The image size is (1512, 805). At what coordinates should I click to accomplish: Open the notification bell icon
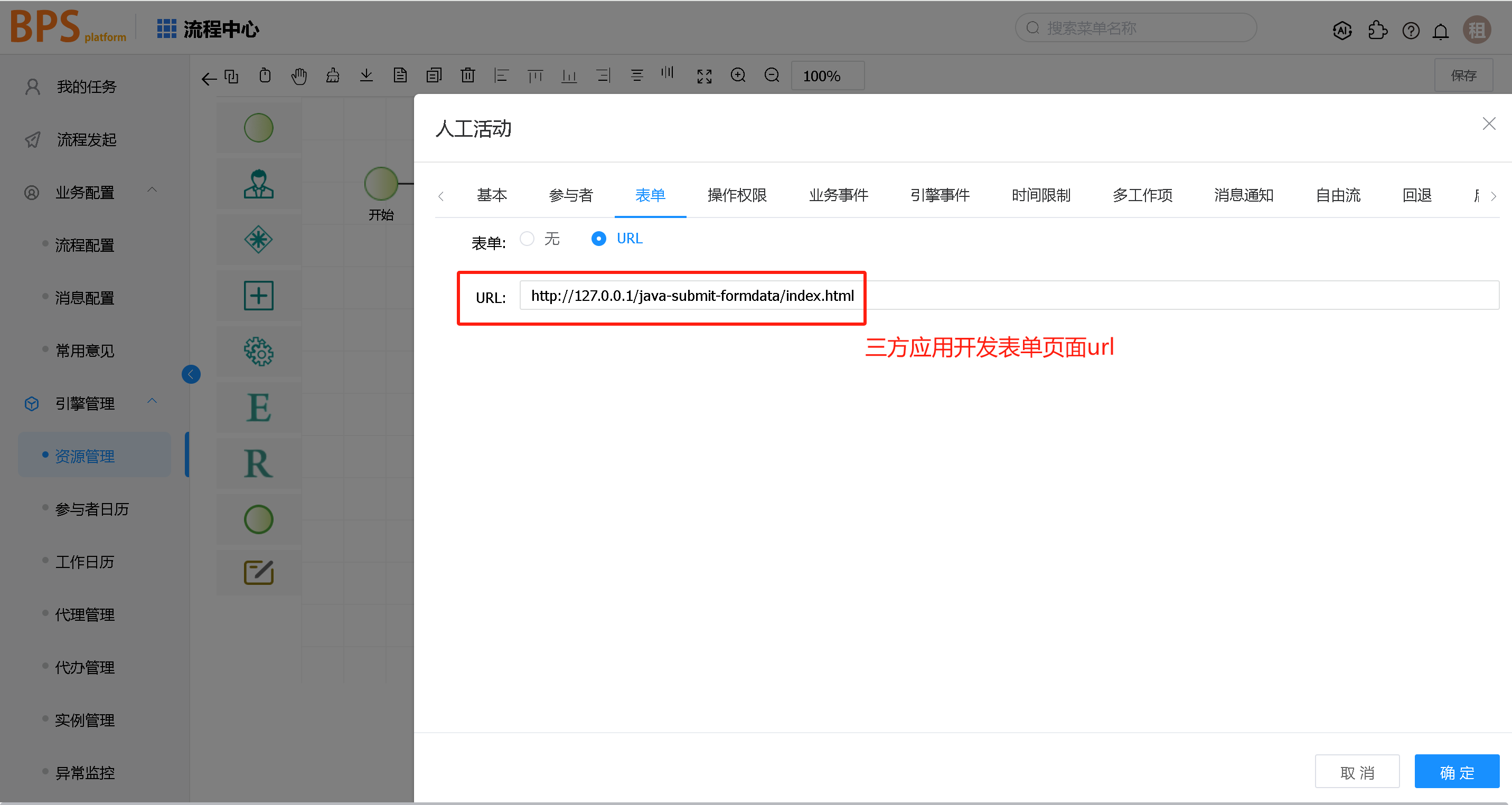1440,31
